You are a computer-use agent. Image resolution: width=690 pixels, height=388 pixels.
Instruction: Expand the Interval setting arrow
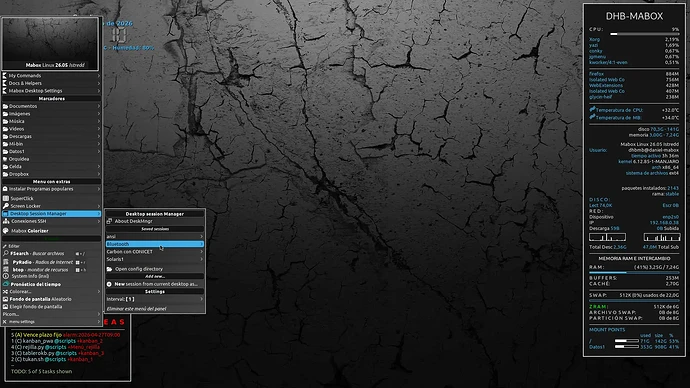coord(202,299)
